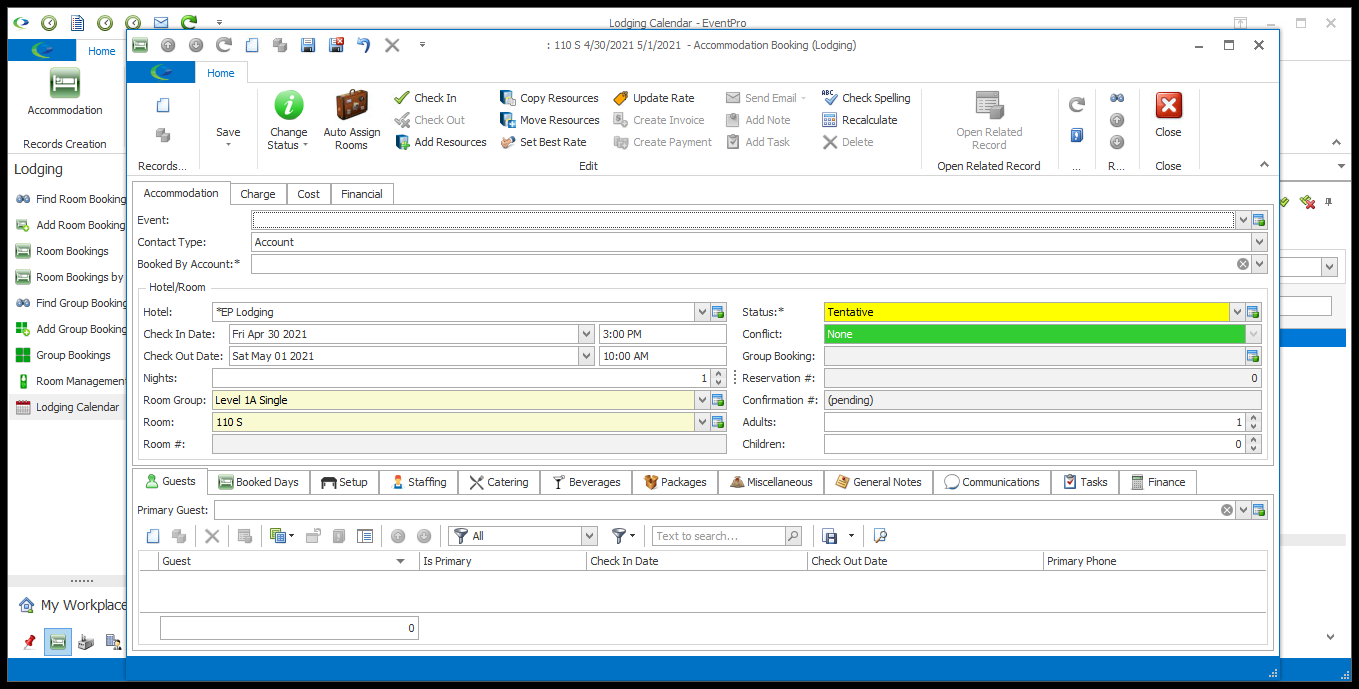This screenshot has height=689, width=1359.
Task: Open the Hotel lookup icon beside EP Lodging
Action: (x=718, y=312)
